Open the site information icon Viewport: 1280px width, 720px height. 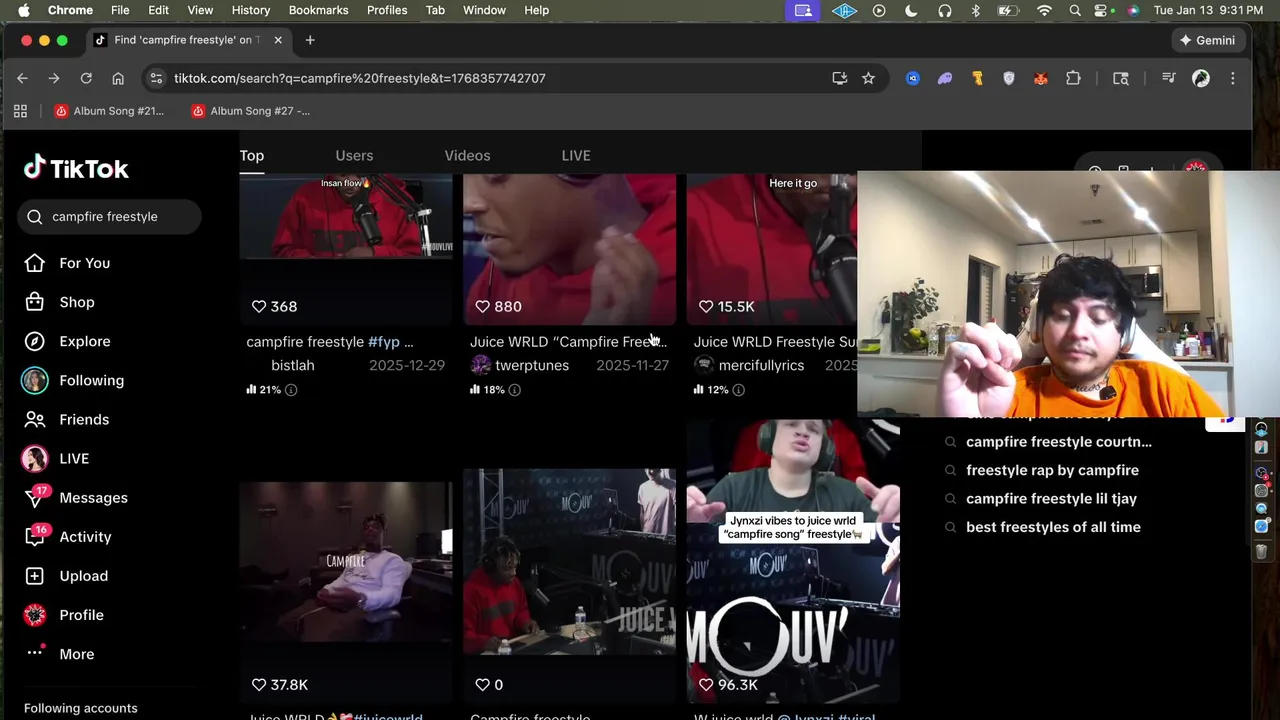(x=155, y=78)
